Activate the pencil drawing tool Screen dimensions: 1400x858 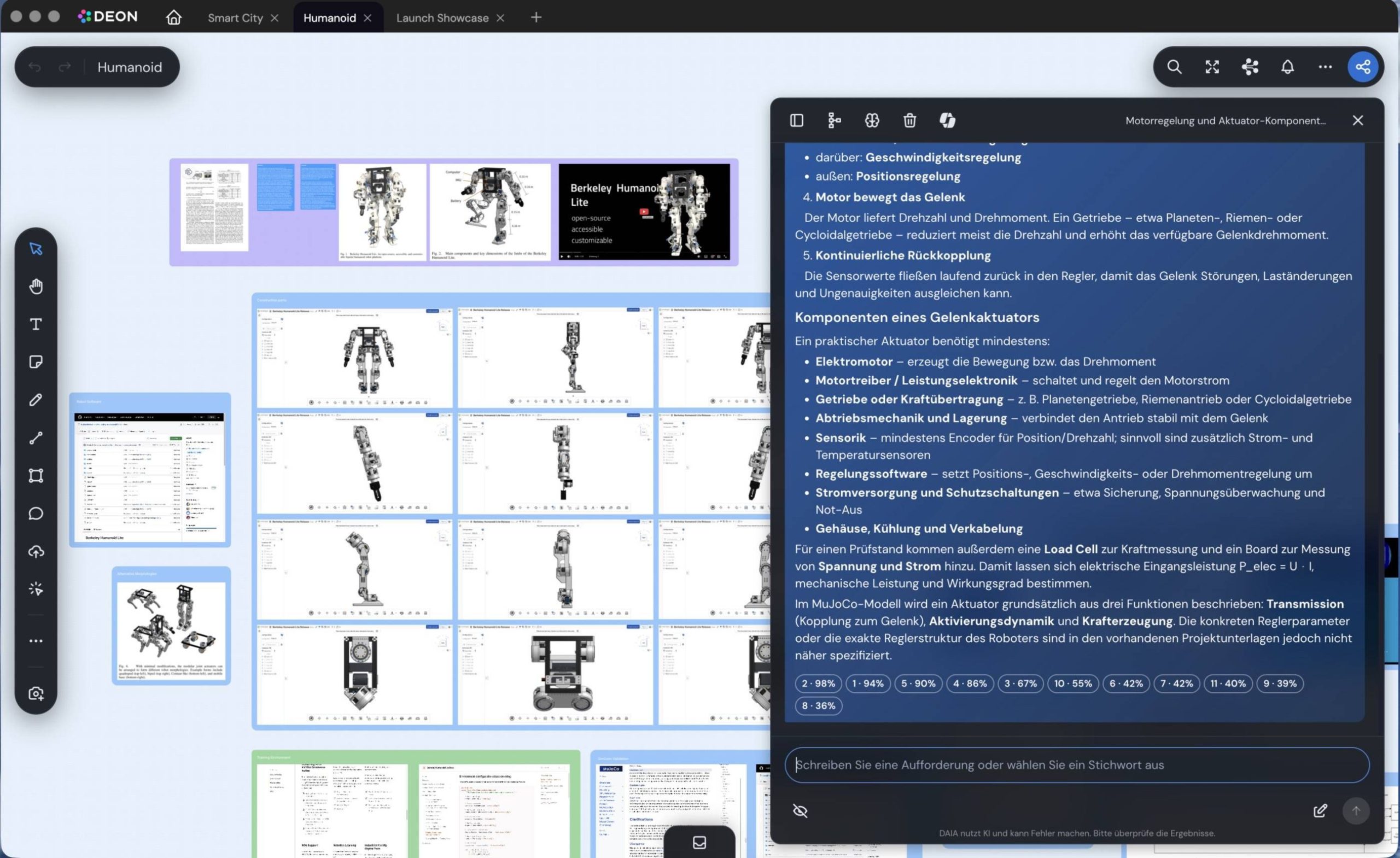[x=36, y=400]
